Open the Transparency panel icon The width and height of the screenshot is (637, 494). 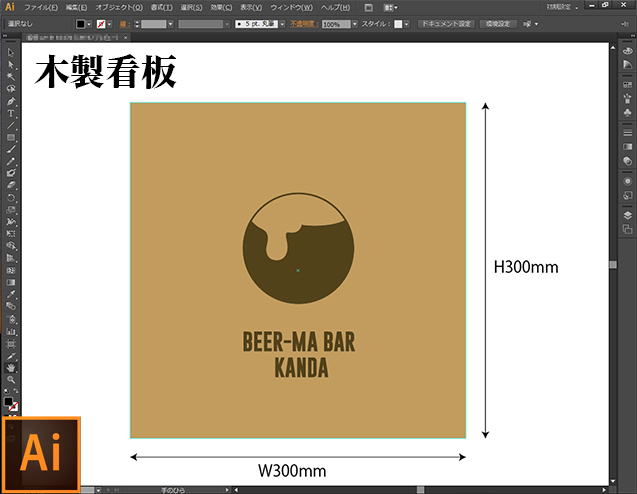coord(628,161)
